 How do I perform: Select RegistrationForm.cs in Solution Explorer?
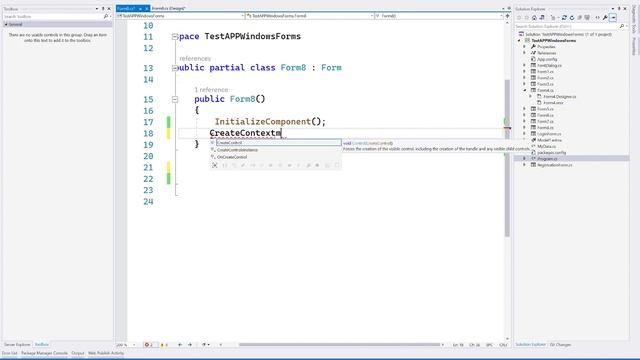(554, 165)
